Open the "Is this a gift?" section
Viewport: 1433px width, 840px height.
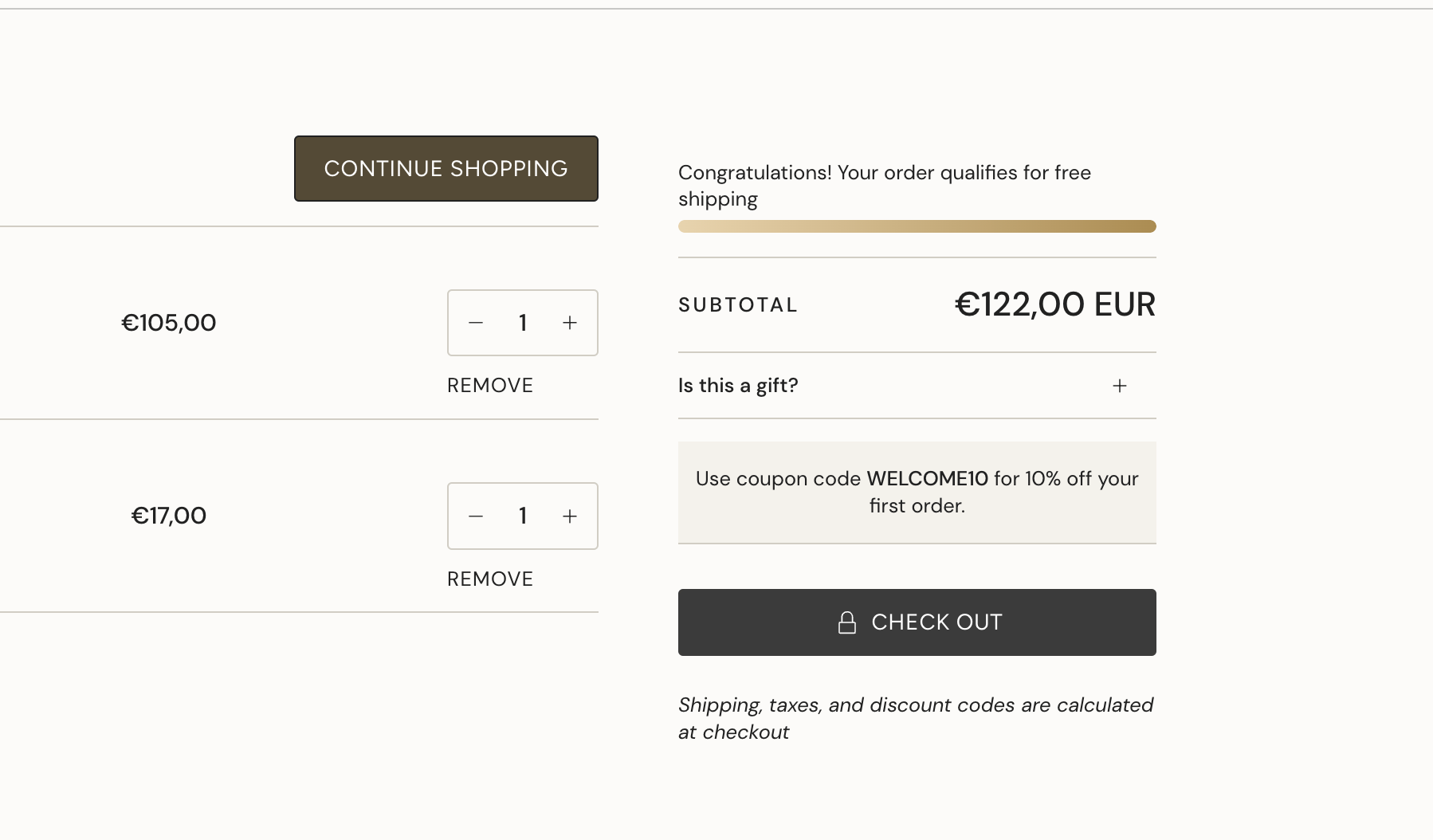917,386
